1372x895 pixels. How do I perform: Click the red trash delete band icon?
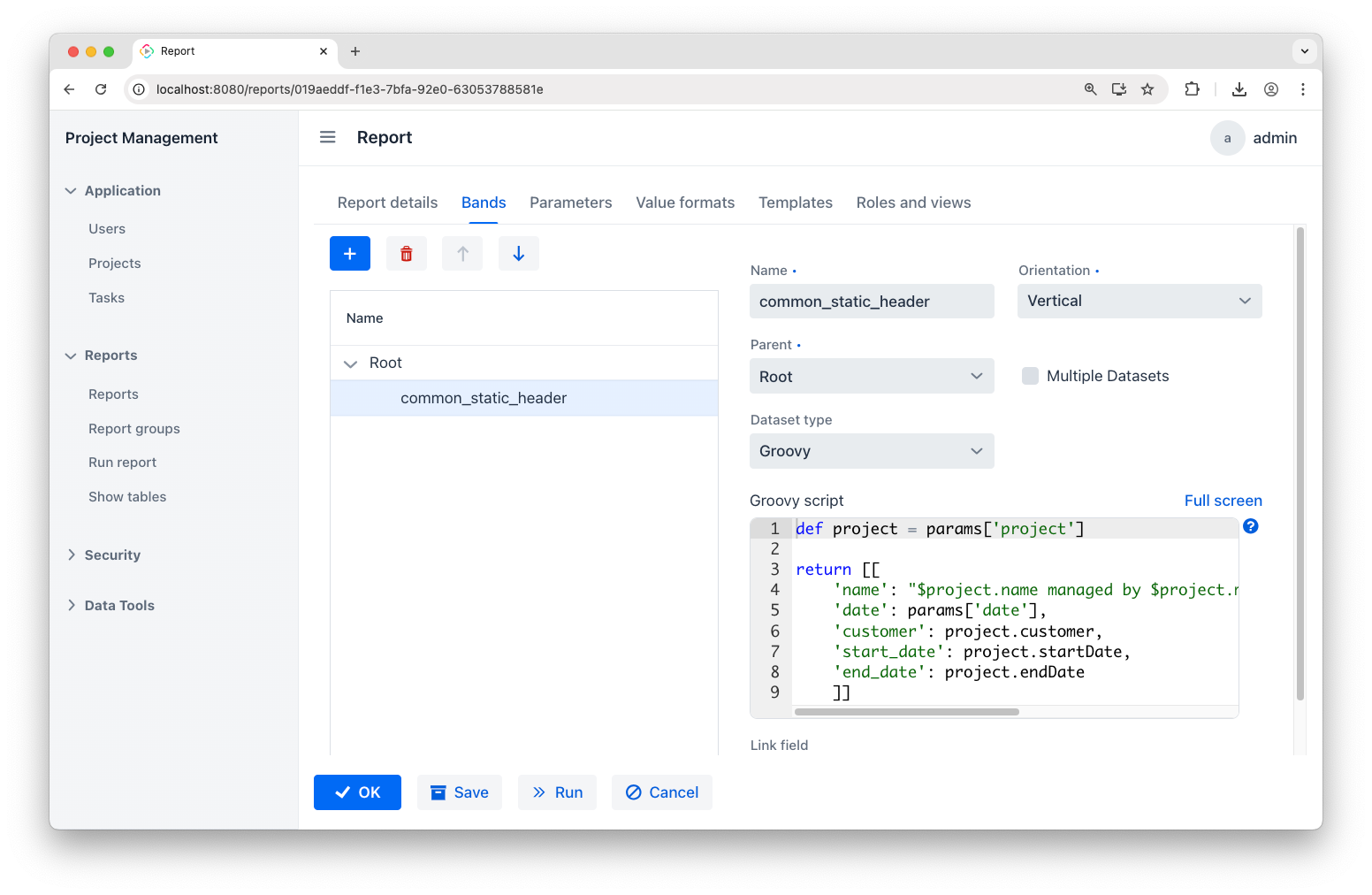click(x=407, y=254)
